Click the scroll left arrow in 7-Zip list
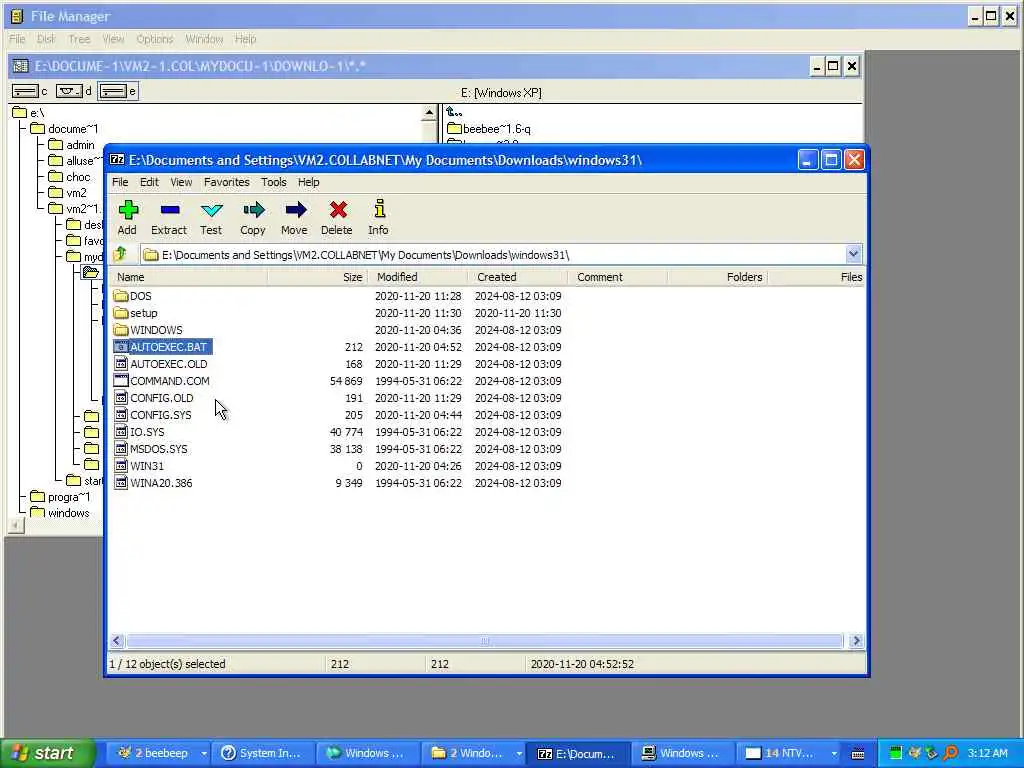 coord(117,641)
